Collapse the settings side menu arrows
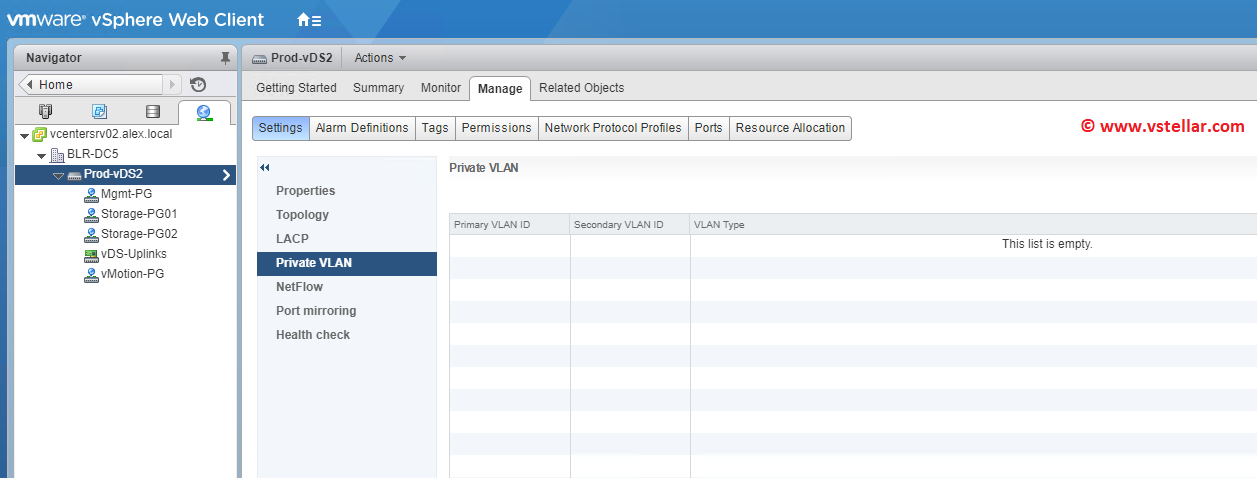Image resolution: width=1257 pixels, height=478 pixels. coord(265,167)
